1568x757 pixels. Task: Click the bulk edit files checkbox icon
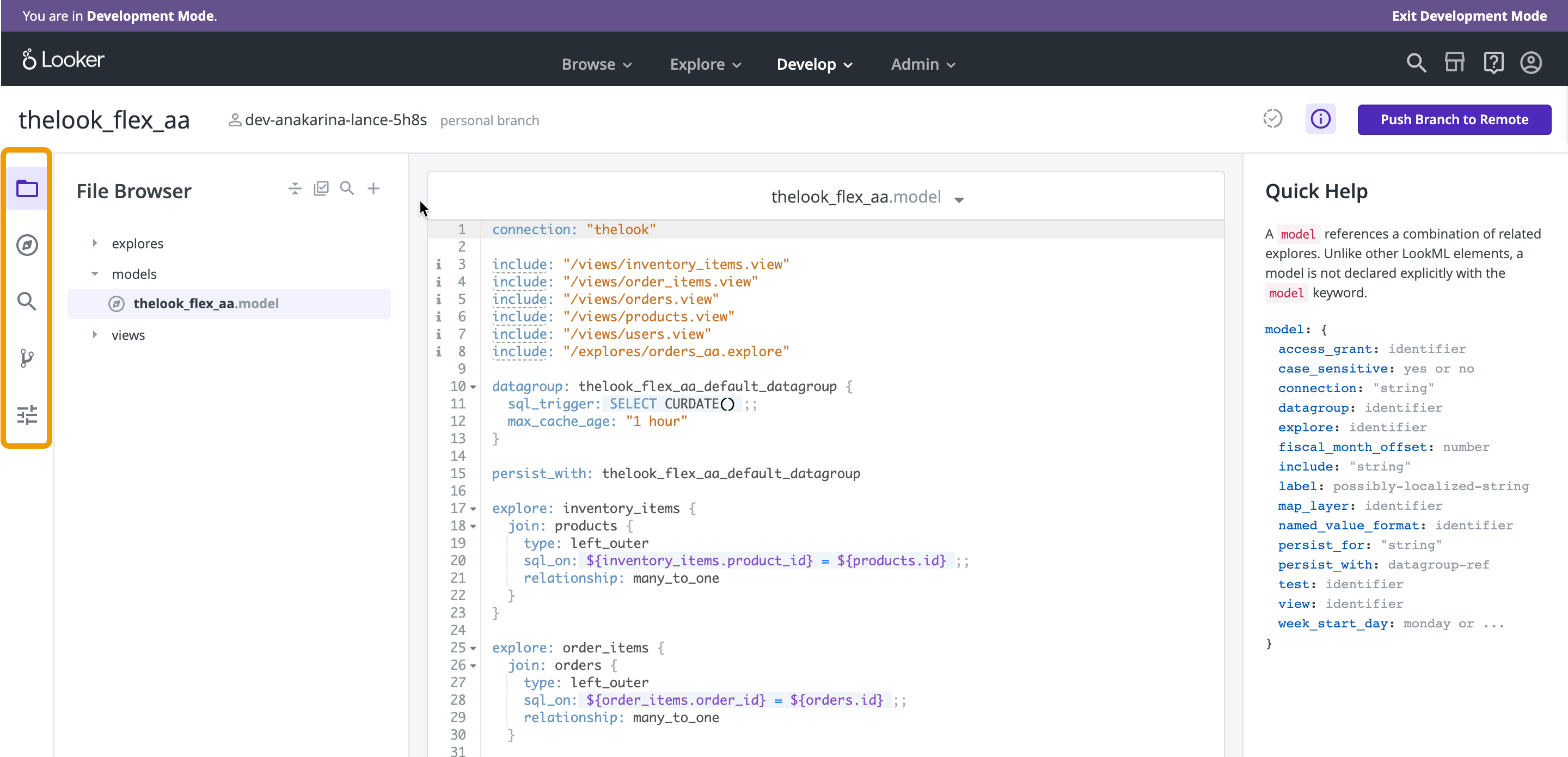tap(321, 188)
